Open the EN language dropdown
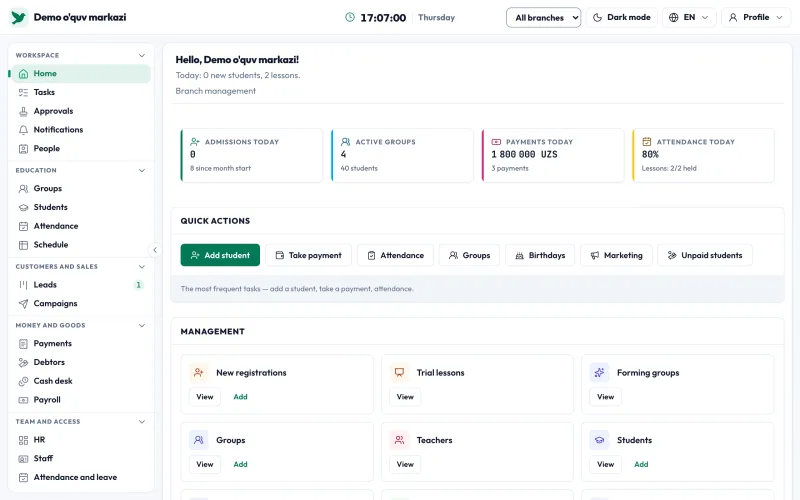 pos(689,17)
